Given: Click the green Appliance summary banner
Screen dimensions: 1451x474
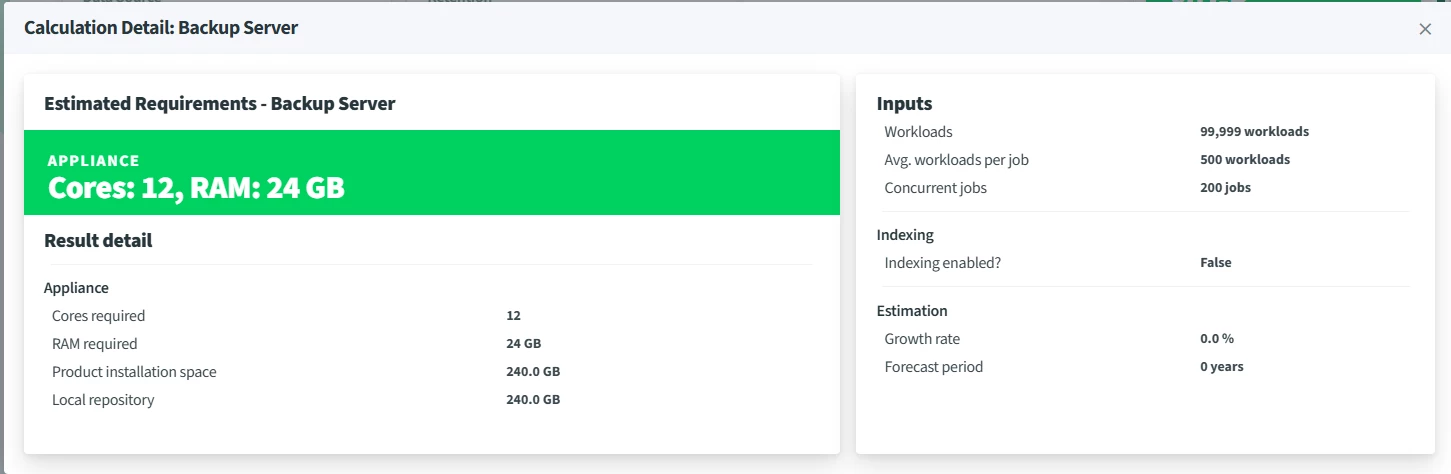Looking at the screenshot, I should (x=431, y=173).
